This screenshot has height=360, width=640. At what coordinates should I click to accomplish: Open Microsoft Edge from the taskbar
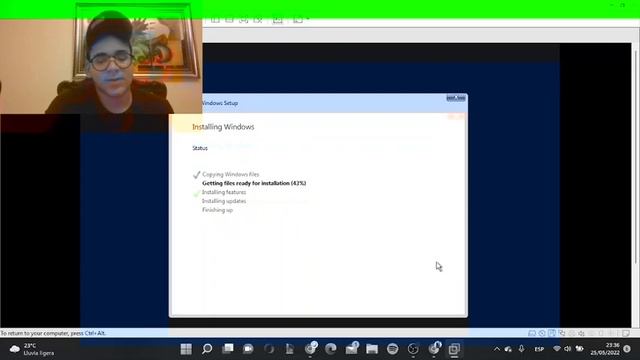click(331, 349)
